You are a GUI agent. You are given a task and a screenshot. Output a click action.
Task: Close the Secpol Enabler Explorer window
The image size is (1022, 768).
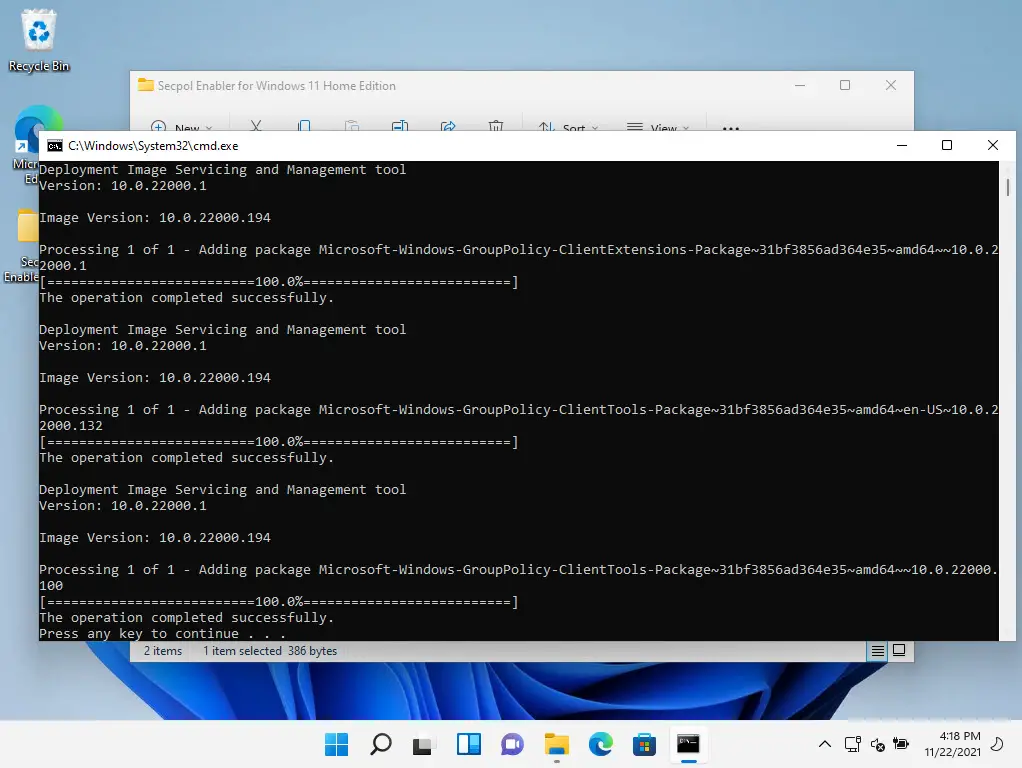coord(891,85)
